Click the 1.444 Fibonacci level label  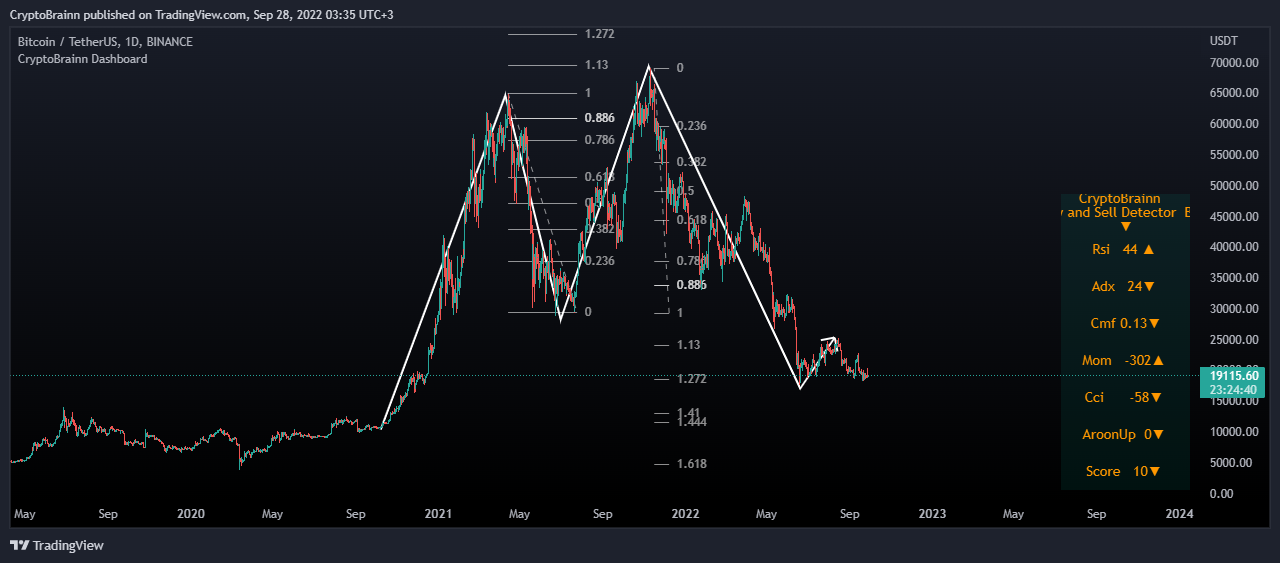[692, 422]
